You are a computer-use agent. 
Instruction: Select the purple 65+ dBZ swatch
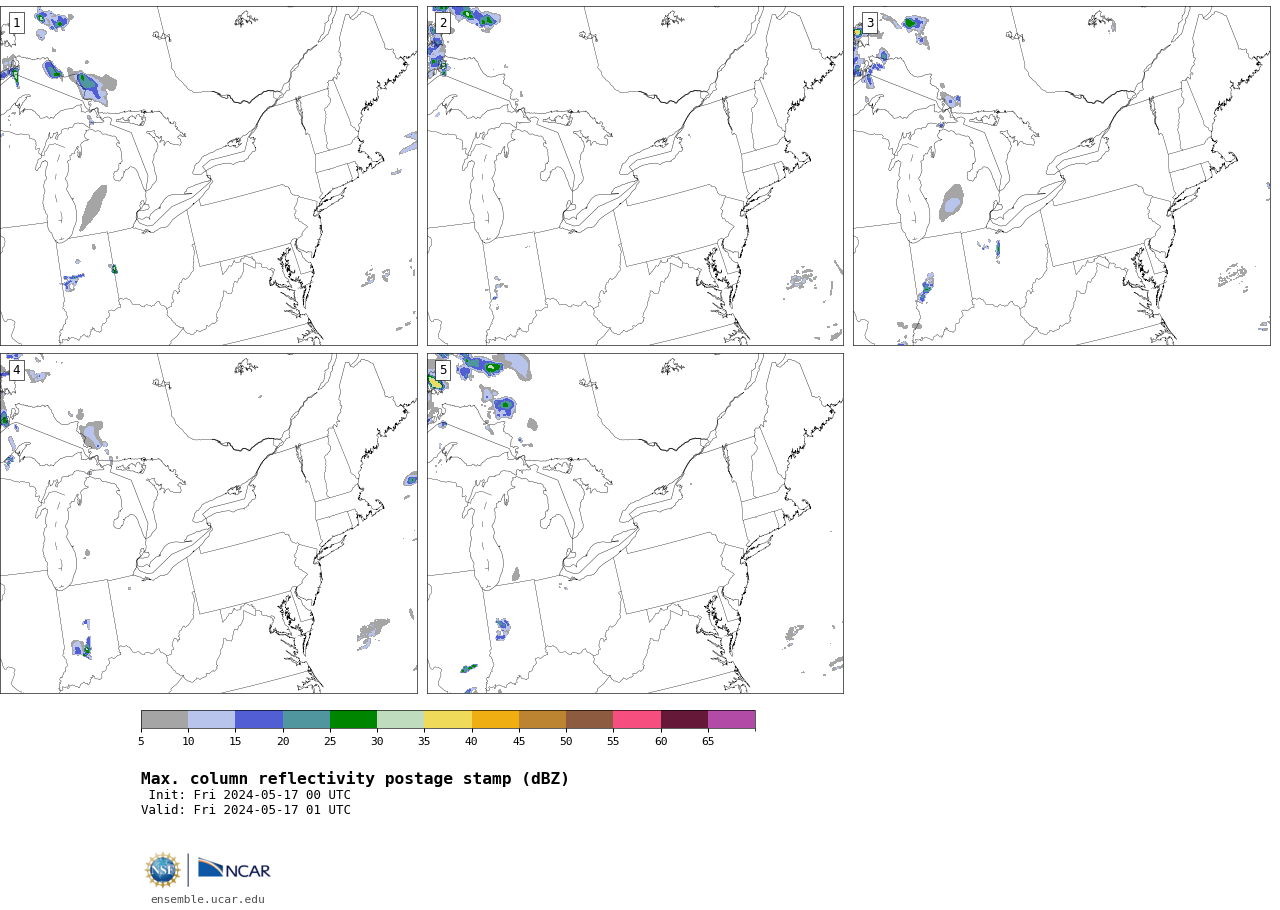coord(731,720)
